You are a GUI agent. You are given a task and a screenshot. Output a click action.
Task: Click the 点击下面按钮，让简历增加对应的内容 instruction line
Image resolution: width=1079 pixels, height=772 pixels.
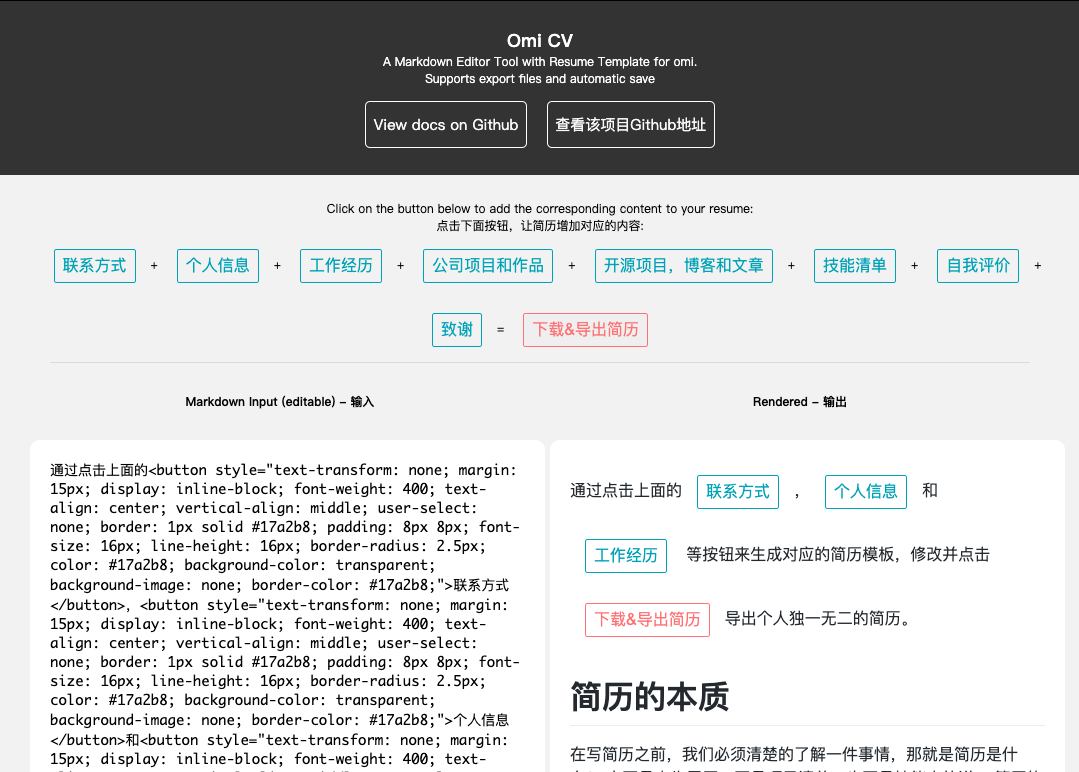point(540,226)
